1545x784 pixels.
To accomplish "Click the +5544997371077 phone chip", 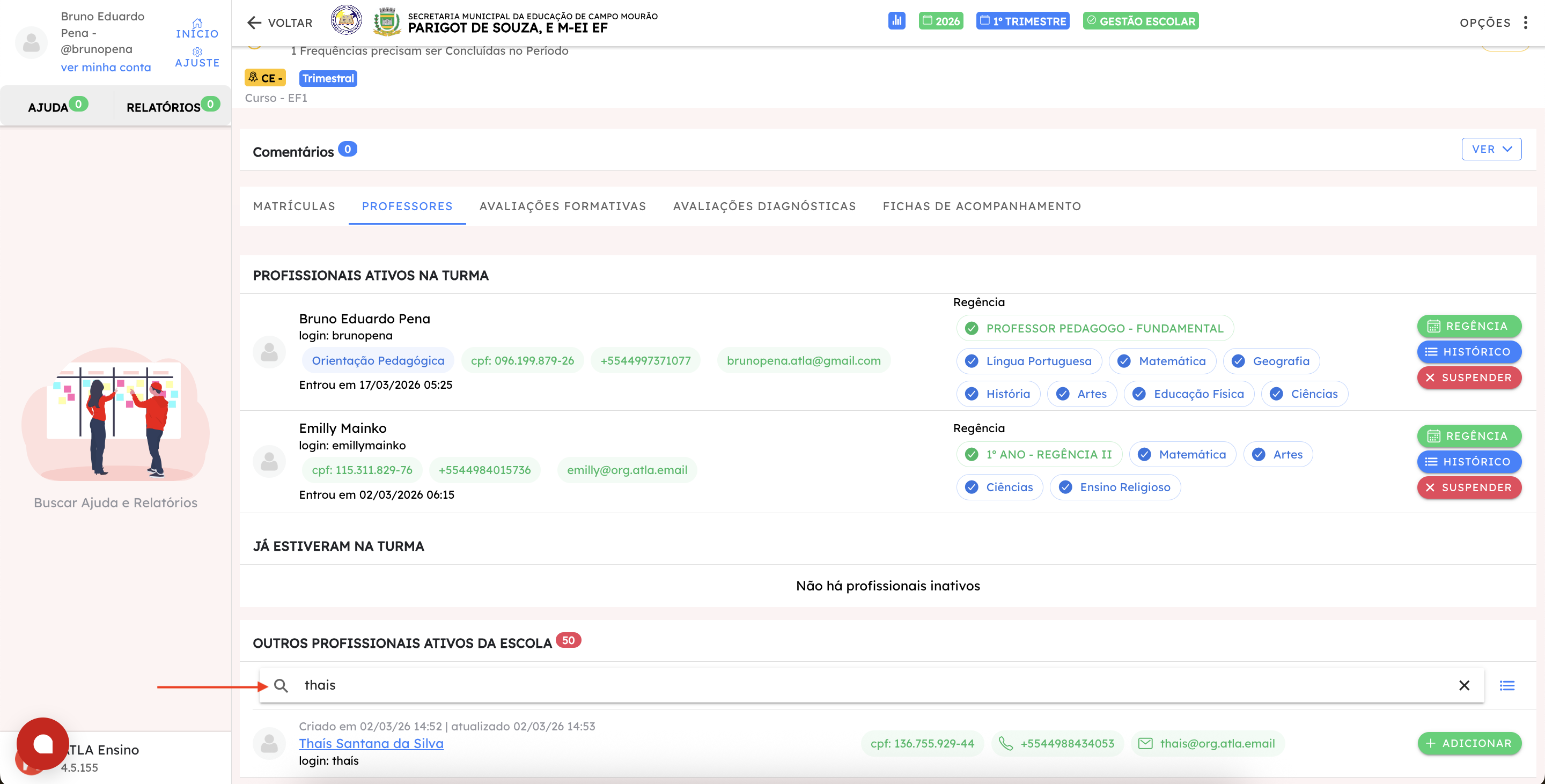I will (645, 360).
